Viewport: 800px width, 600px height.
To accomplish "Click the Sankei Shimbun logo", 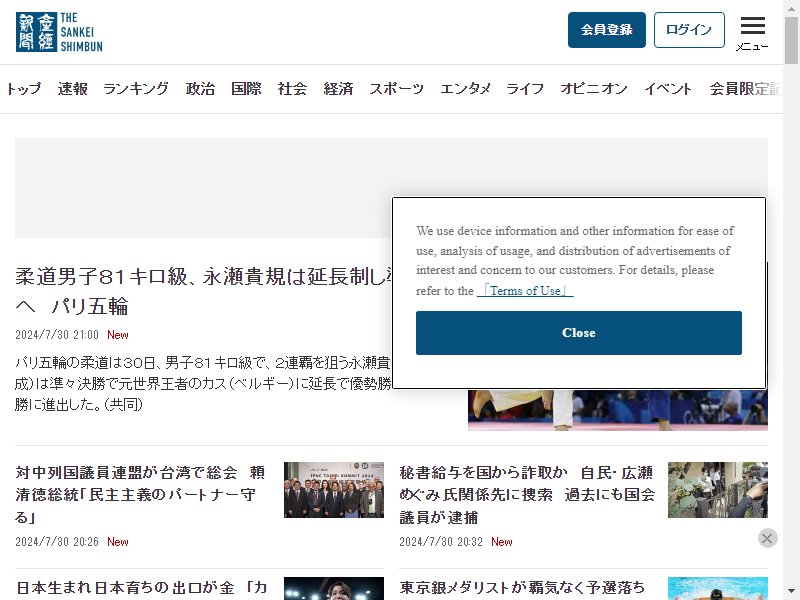I will click(59, 32).
